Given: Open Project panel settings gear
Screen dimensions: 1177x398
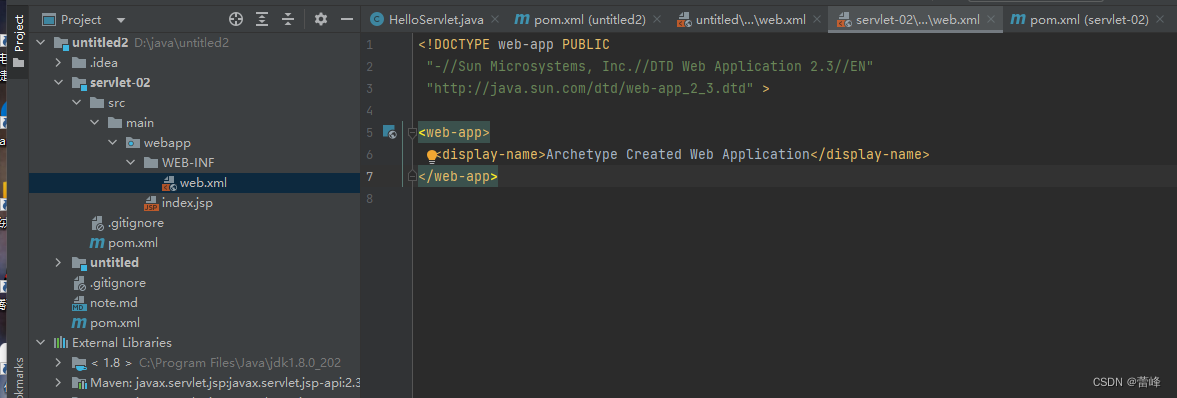Looking at the screenshot, I should point(321,20).
